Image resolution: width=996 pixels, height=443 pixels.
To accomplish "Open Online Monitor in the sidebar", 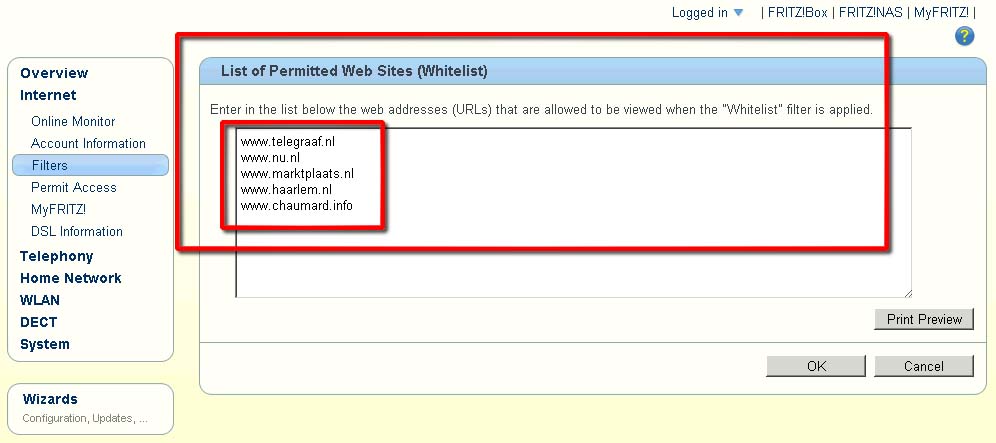I will pyautogui.click(x=73, y=121).
